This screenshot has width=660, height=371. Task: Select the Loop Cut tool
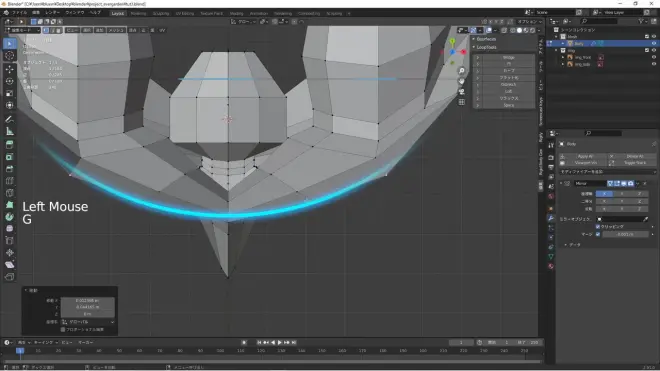pyautogui.click(x=10, y=181)
